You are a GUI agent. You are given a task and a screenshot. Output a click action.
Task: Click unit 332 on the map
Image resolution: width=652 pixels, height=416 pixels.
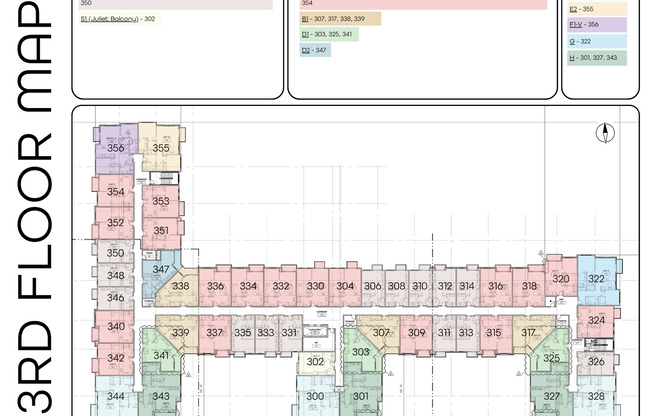tap(281, 286)
